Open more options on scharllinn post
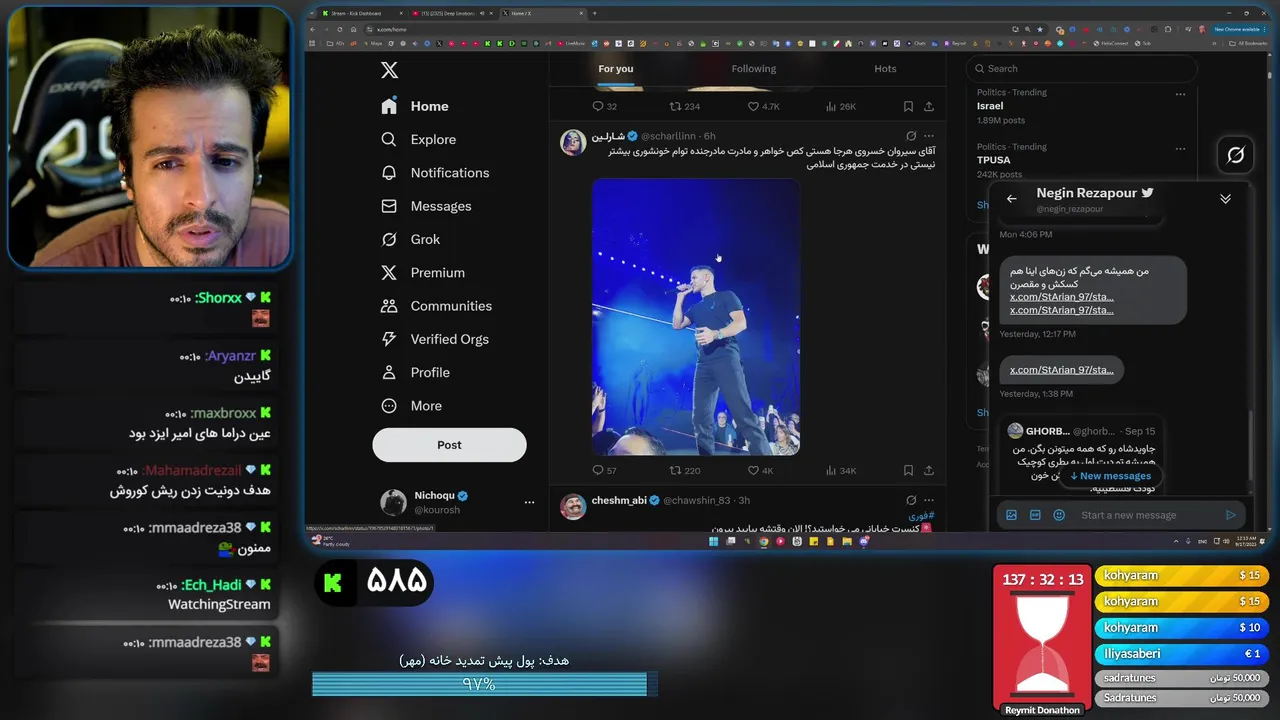The height and width of the screenshot is (720, 1280). click(x=929, y=136)
